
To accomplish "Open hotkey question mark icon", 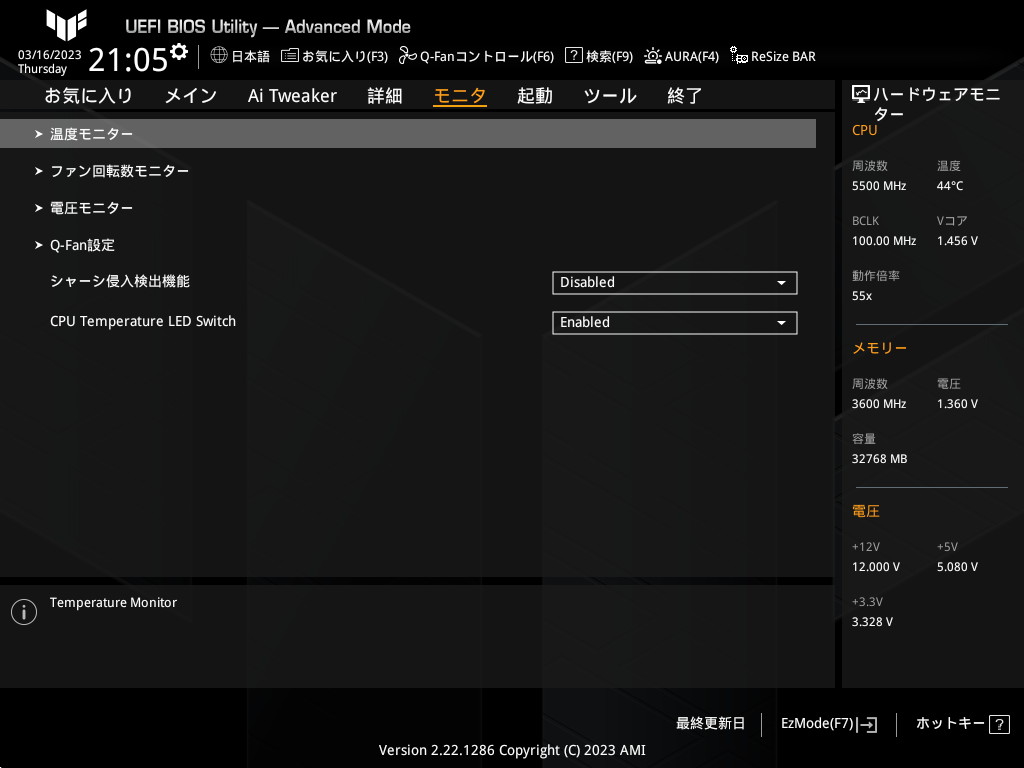I will click(999, 724).
